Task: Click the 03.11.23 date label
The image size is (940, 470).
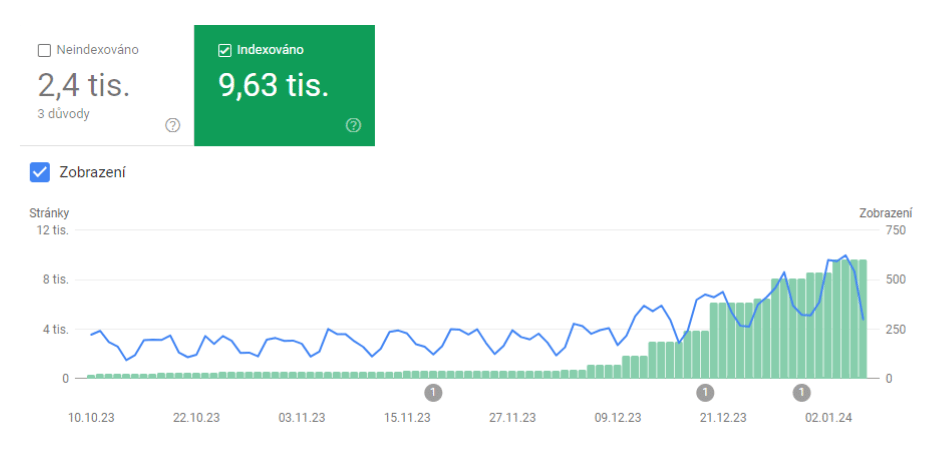Action: 302,418
